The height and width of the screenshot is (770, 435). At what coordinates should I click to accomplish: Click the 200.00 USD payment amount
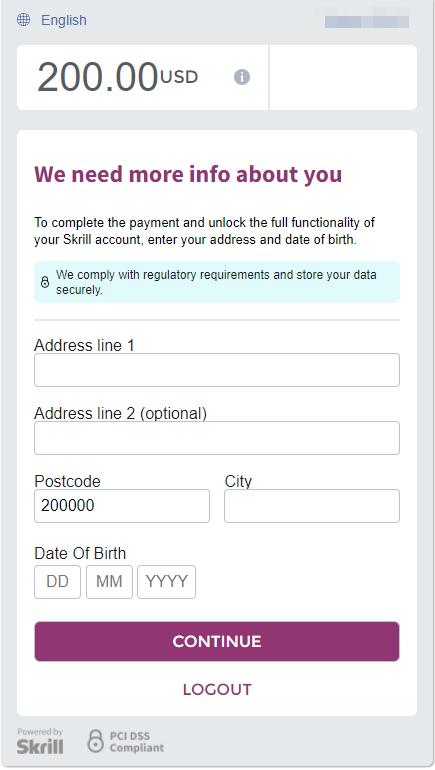click(x=118, y=77)
